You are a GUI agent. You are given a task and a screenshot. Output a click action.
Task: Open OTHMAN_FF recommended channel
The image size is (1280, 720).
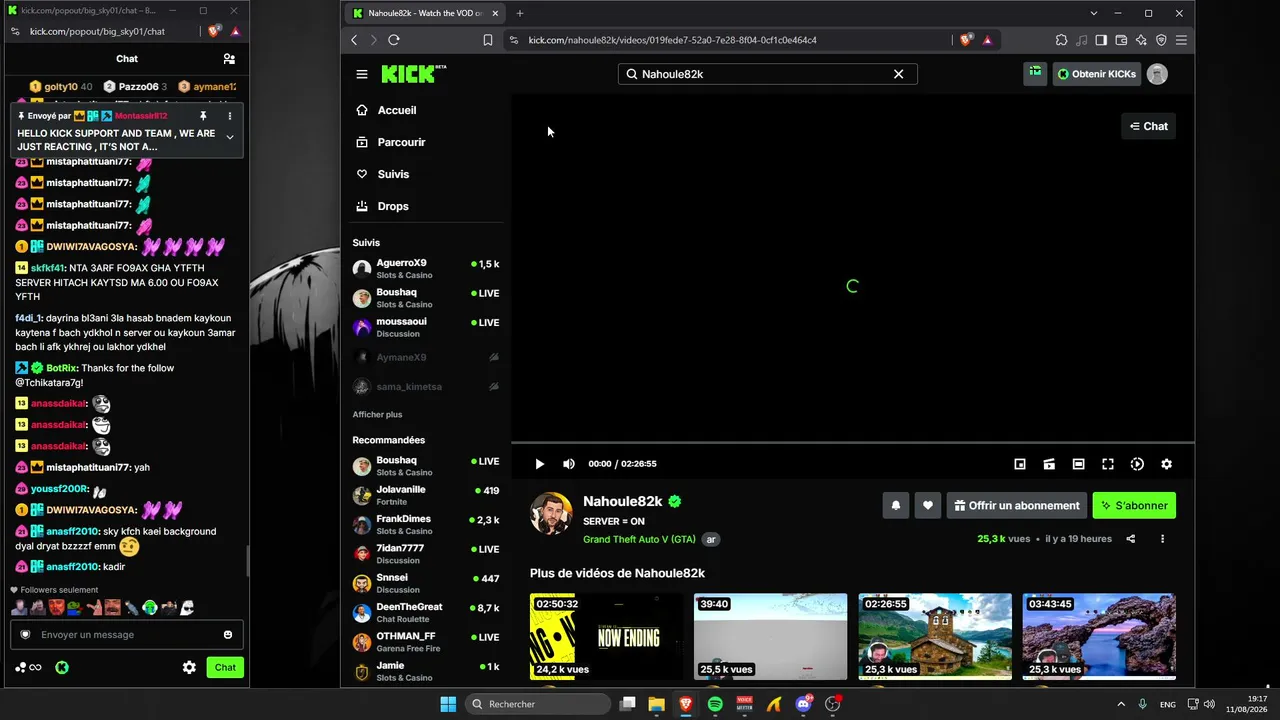(426, 641)
